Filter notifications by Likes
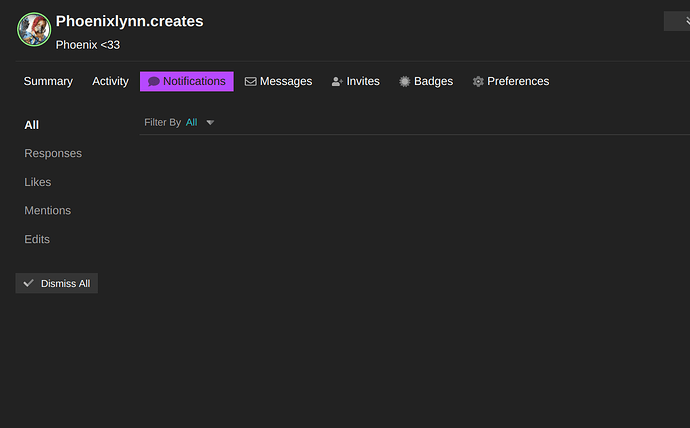Image resolution: width=690 pixels, height=428 pixels. click(38, 182)
